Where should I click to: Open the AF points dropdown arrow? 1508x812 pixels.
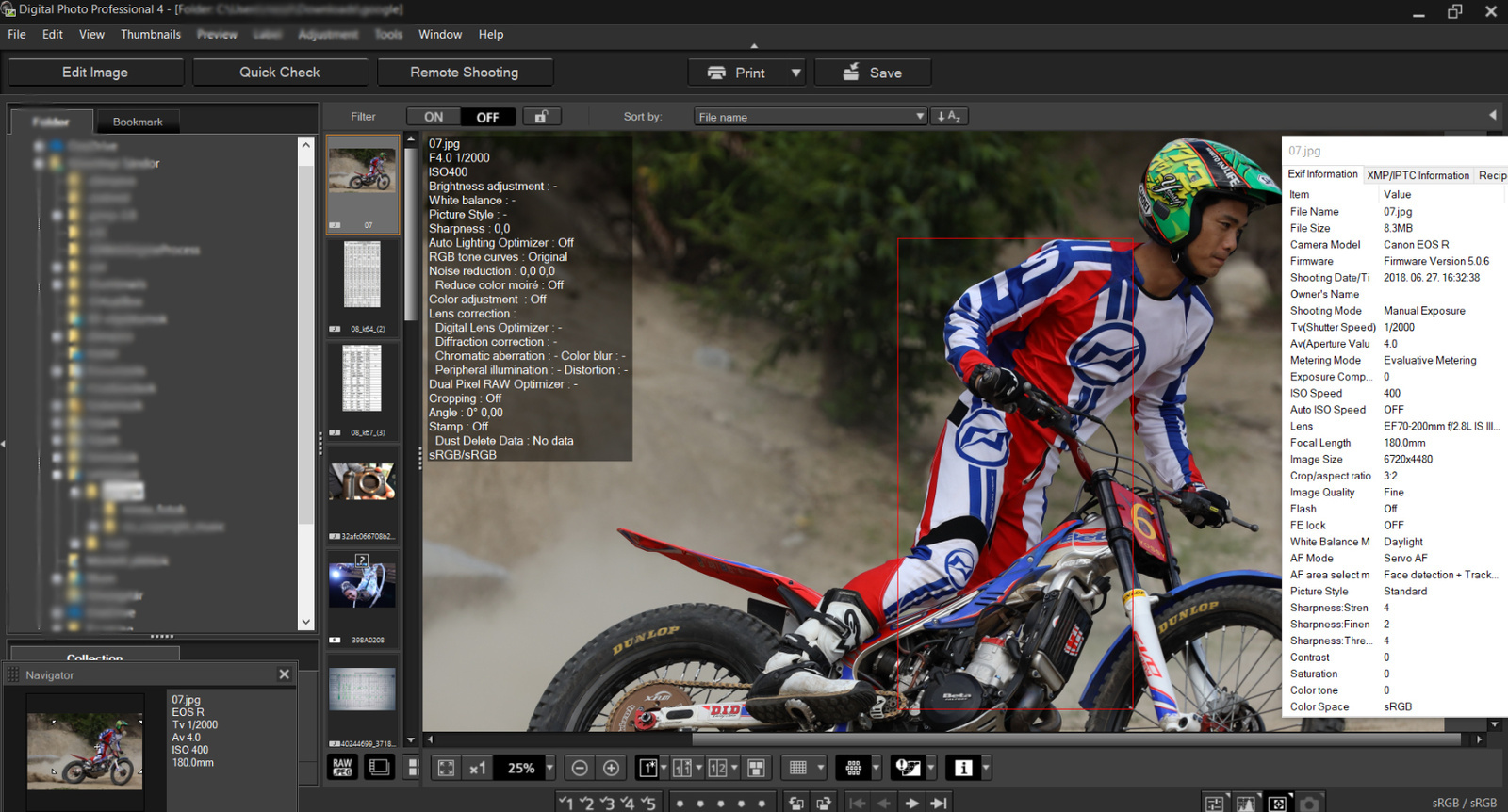click(876, 768)
